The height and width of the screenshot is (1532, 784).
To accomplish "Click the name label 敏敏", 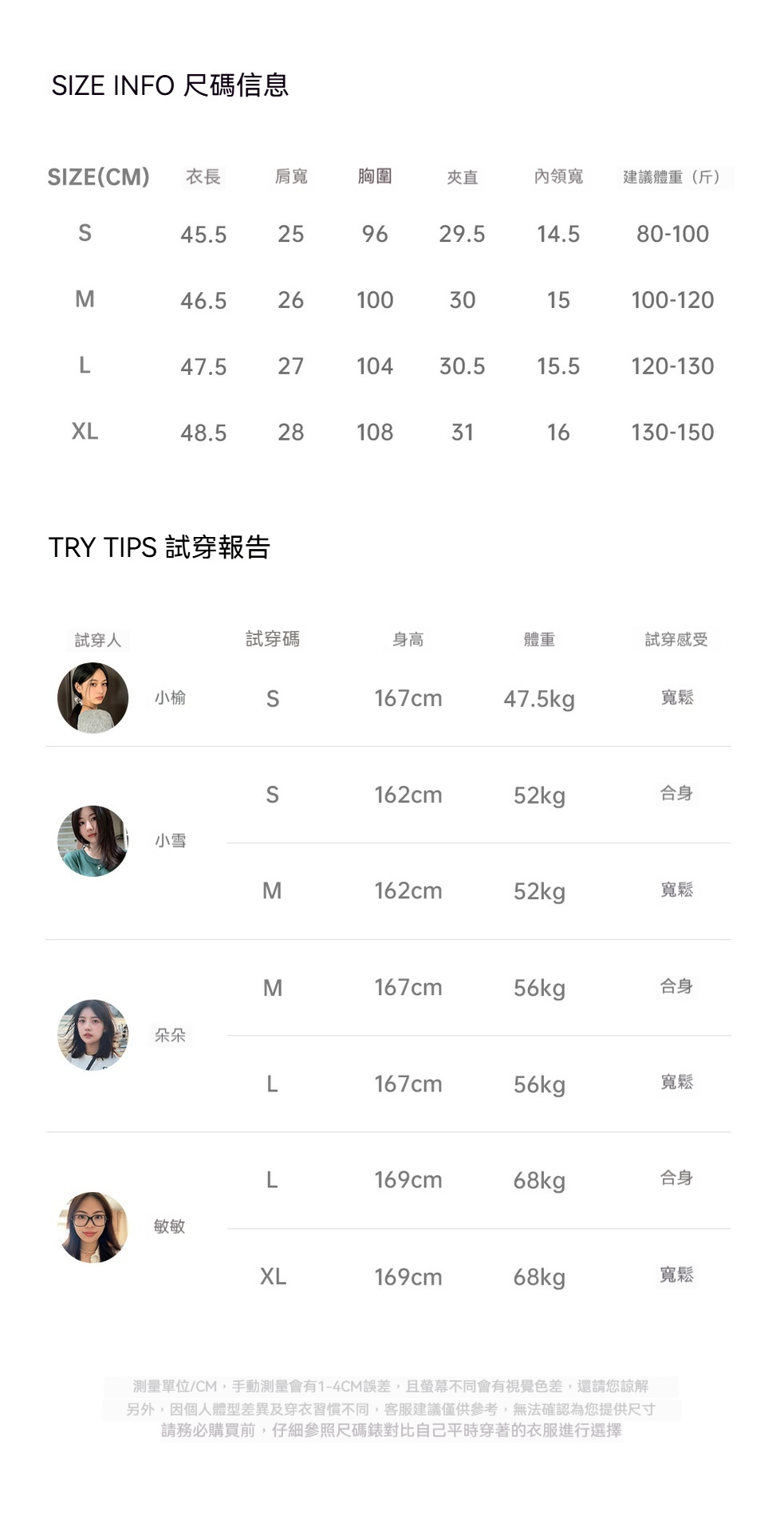I will point(169,1226).
